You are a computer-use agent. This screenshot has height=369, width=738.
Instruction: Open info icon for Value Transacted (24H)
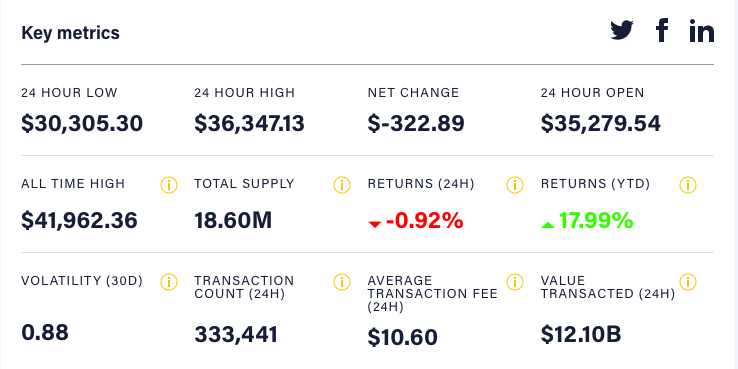click(x=688, y=282)
